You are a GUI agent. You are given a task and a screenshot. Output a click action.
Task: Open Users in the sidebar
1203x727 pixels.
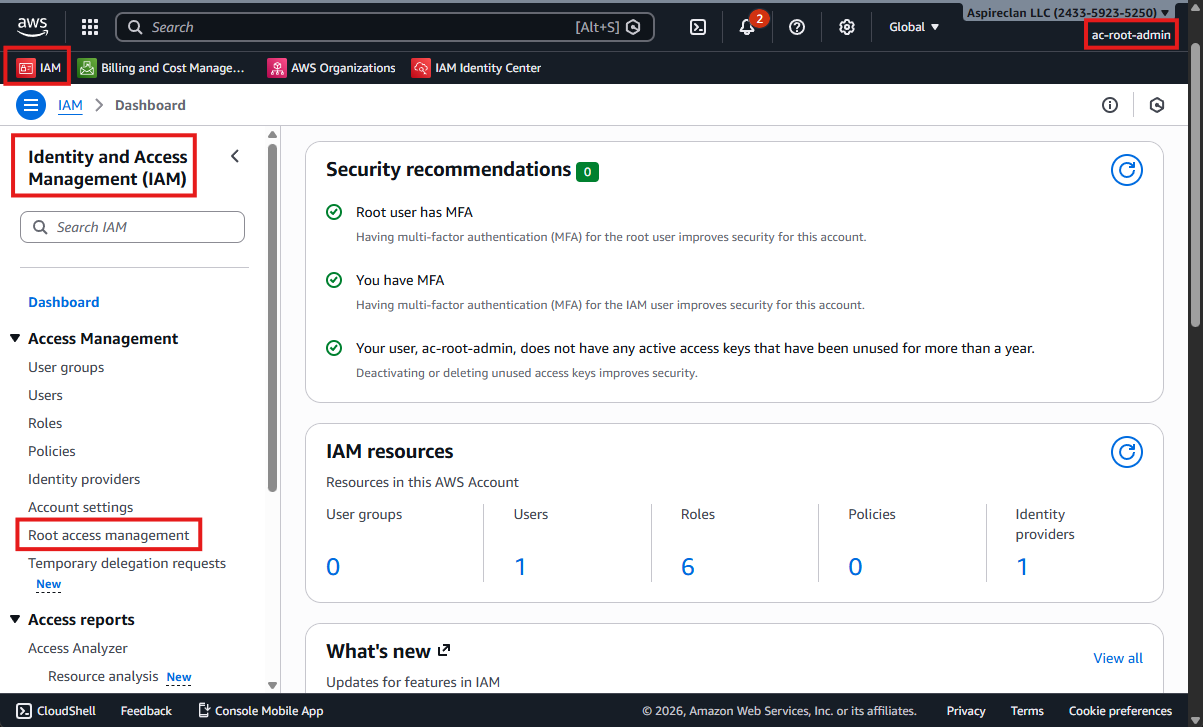[x=45, y=395]
